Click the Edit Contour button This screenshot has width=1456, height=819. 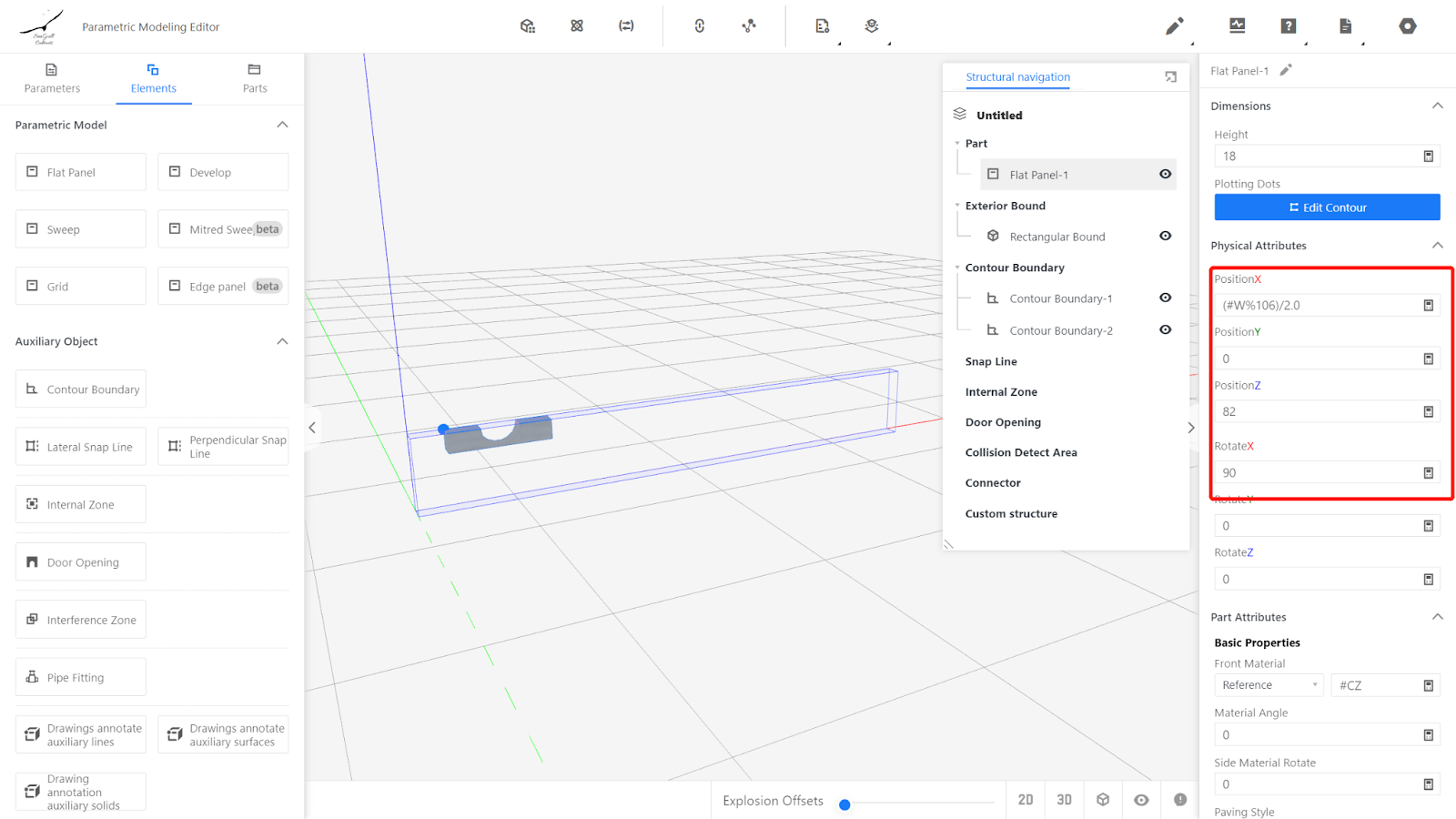[1327, 207]
